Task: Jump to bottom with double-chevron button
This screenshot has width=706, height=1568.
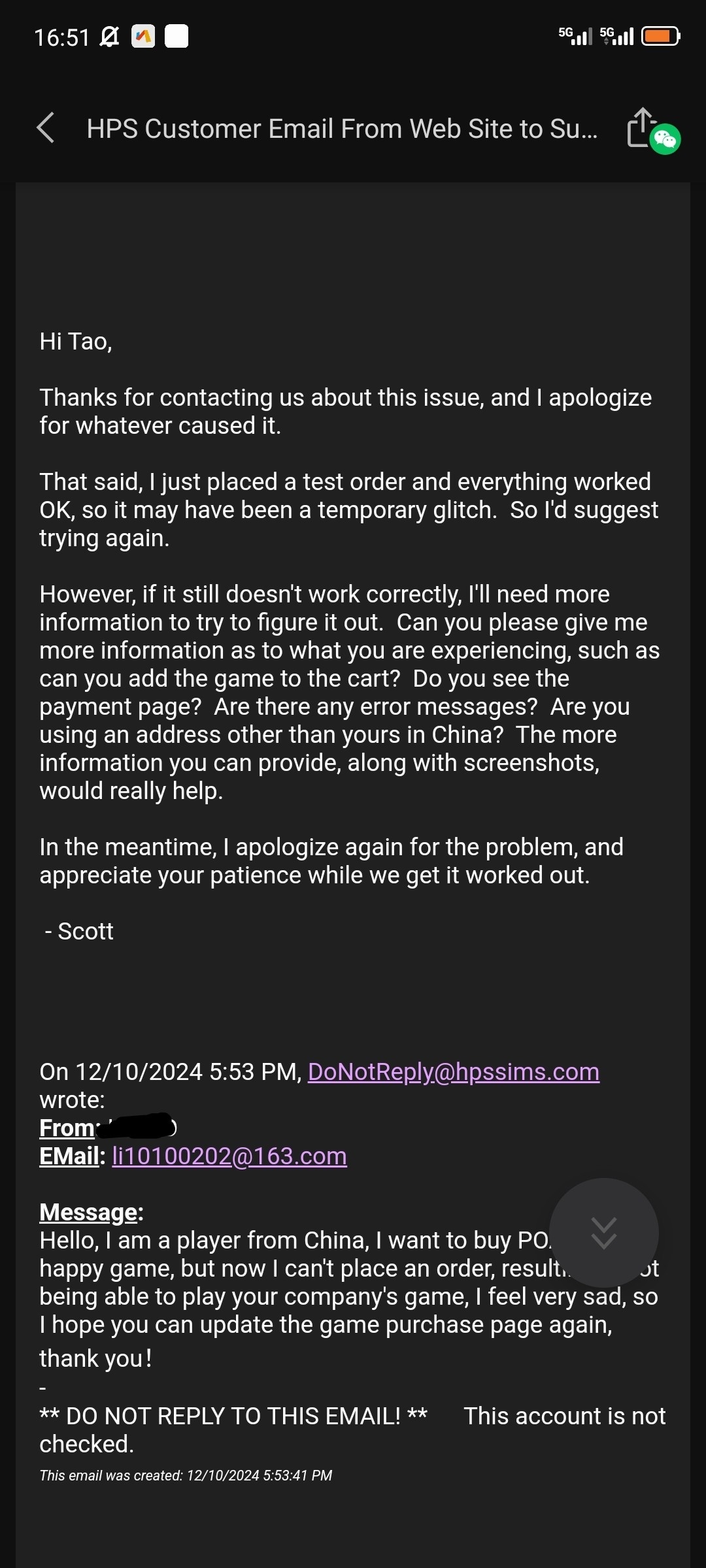Action: coord(603,1233)
